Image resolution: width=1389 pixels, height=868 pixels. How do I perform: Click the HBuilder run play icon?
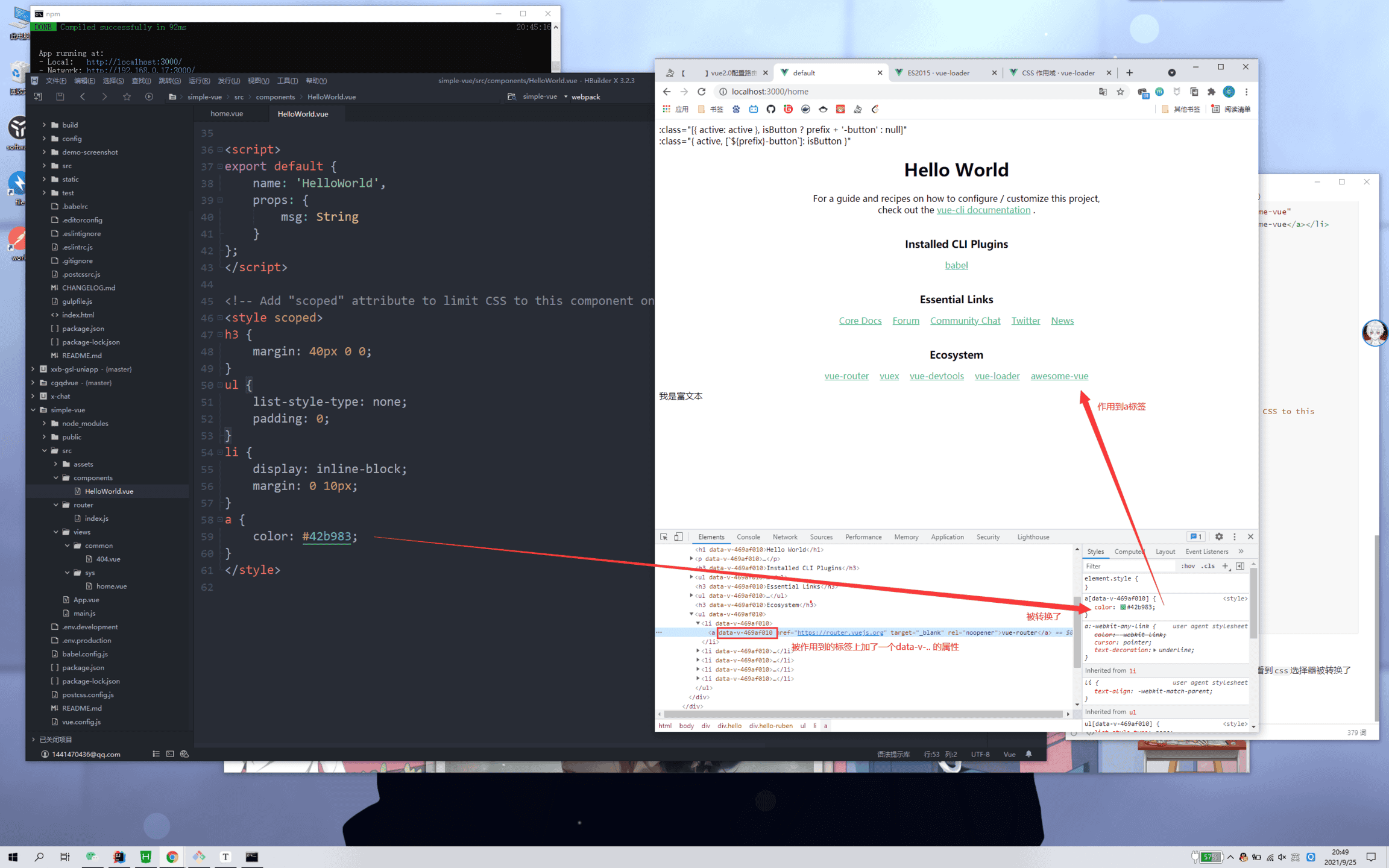[149, 96]
